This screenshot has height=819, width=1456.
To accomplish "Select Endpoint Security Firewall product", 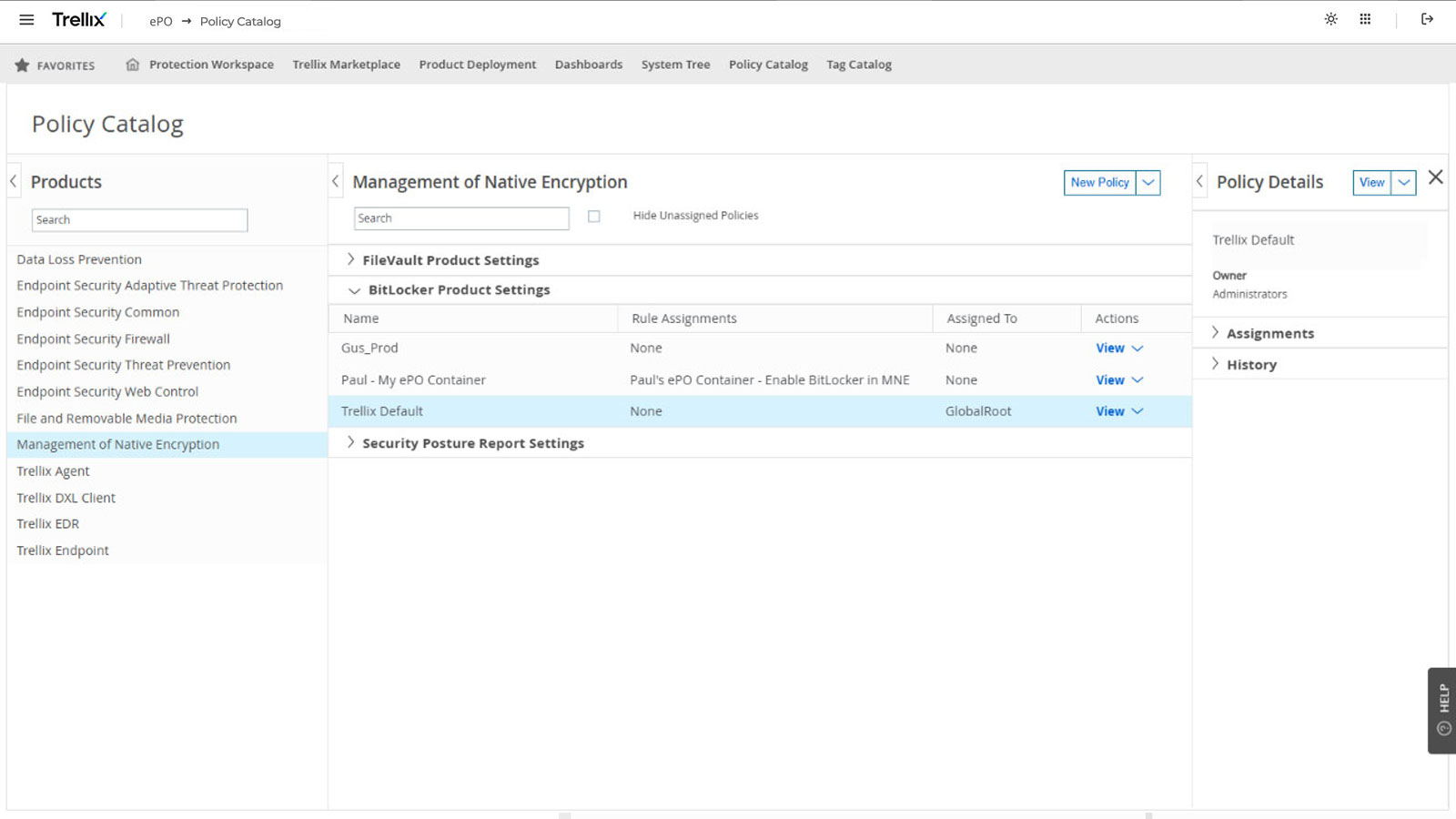I will 94,339.
